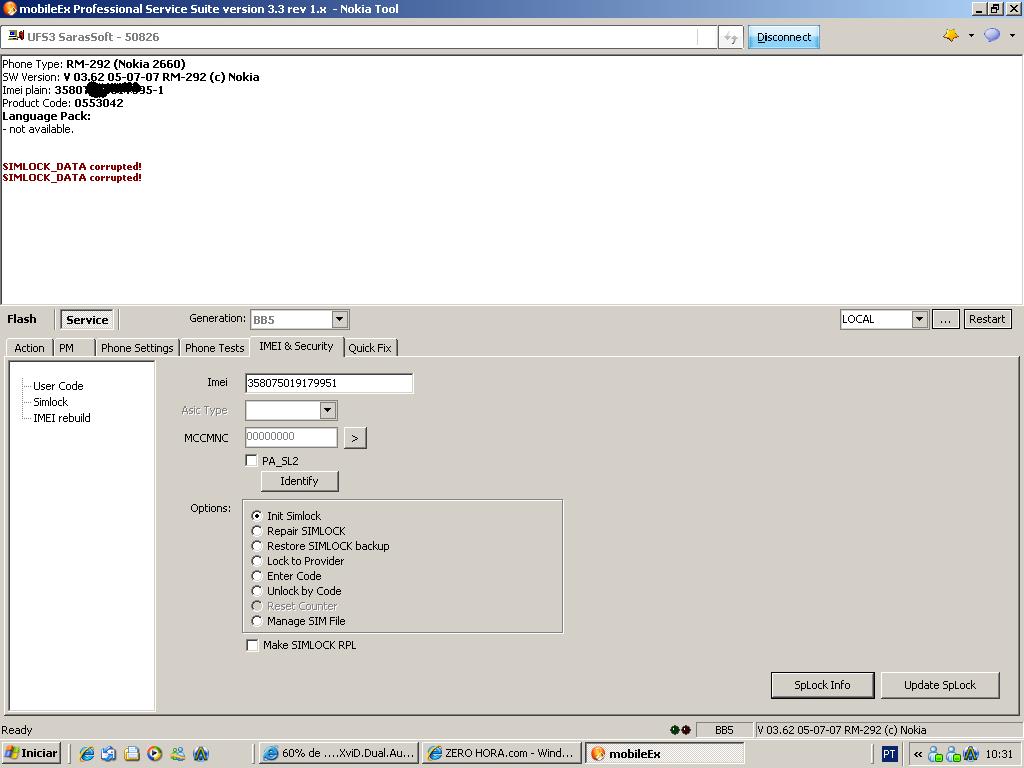Click the Update SpLock button
The width and height of the screenshot is (1024, 768).
(940, 685)
